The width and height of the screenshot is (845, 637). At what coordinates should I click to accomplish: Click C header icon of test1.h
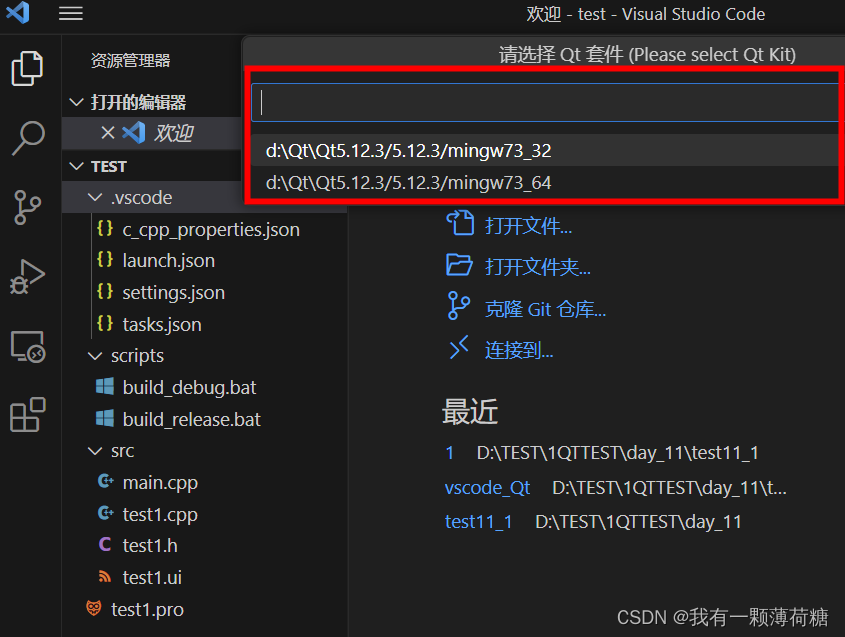(105, 544)
